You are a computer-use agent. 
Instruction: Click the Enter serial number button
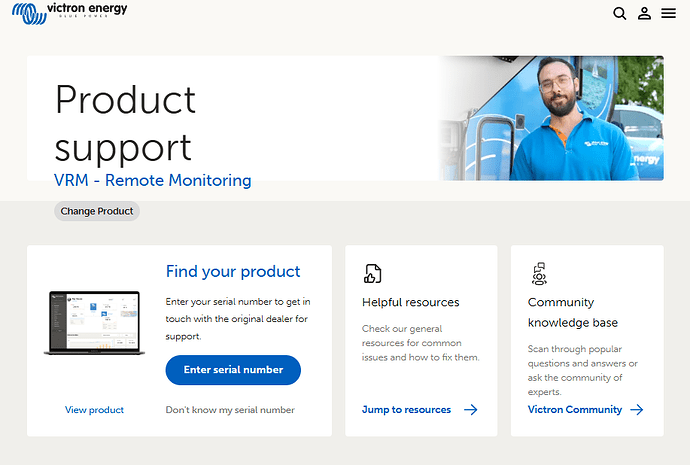point(233,370)
